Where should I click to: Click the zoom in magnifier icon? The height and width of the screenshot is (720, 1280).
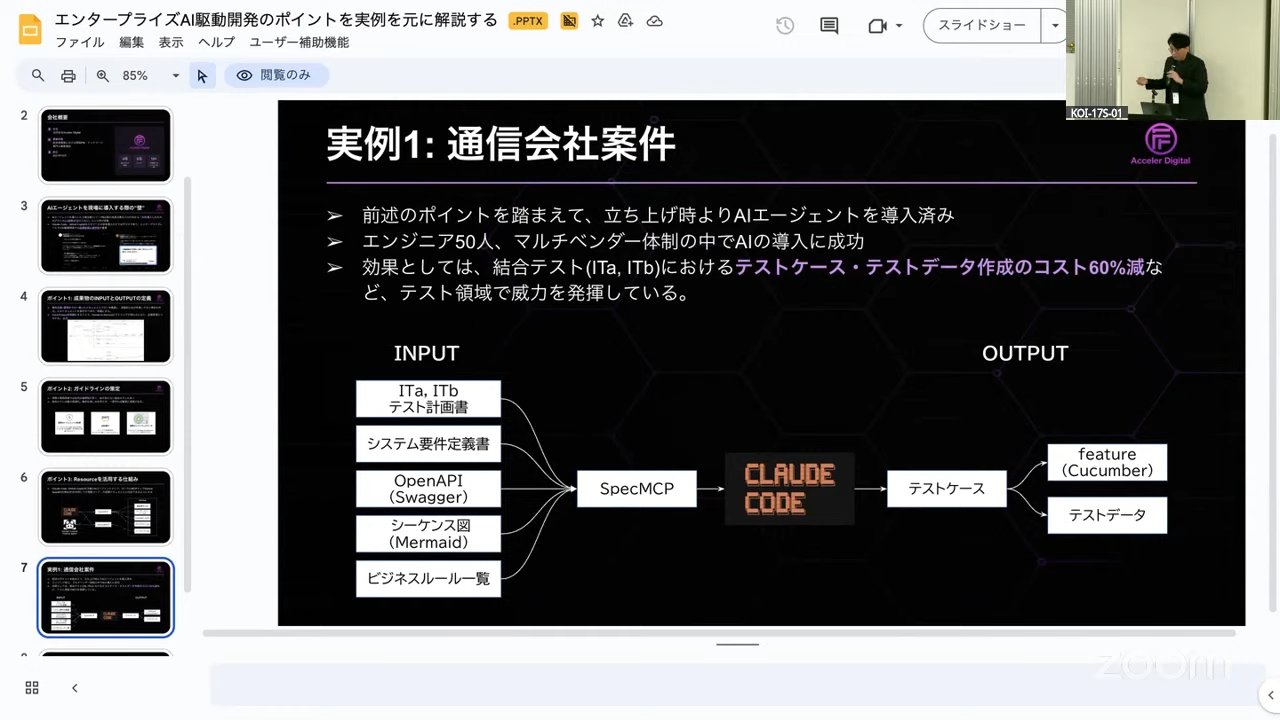[x=102, y=76]
